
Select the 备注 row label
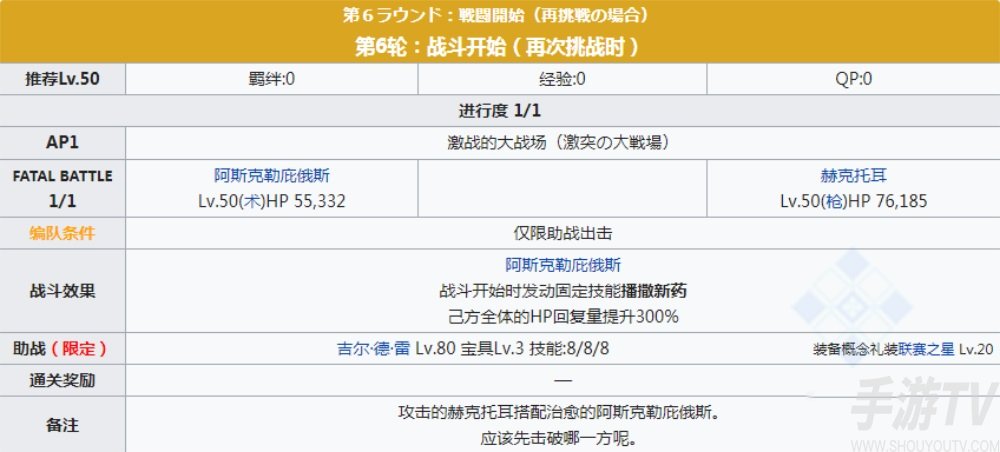[x=62, y=425]
